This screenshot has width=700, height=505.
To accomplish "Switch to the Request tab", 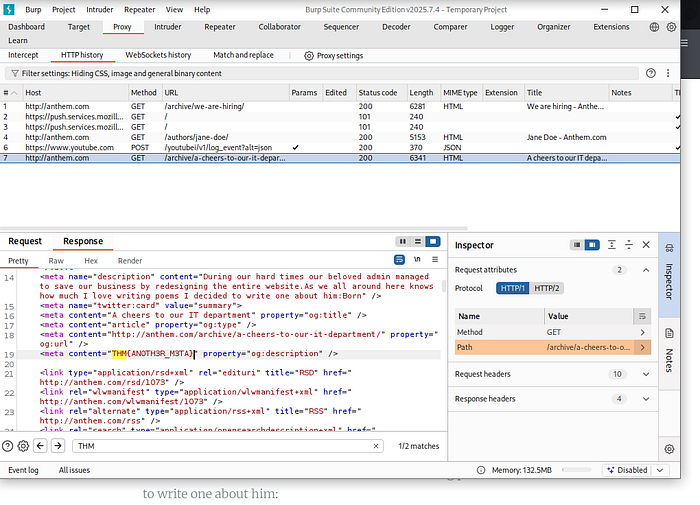I will 25,241.
